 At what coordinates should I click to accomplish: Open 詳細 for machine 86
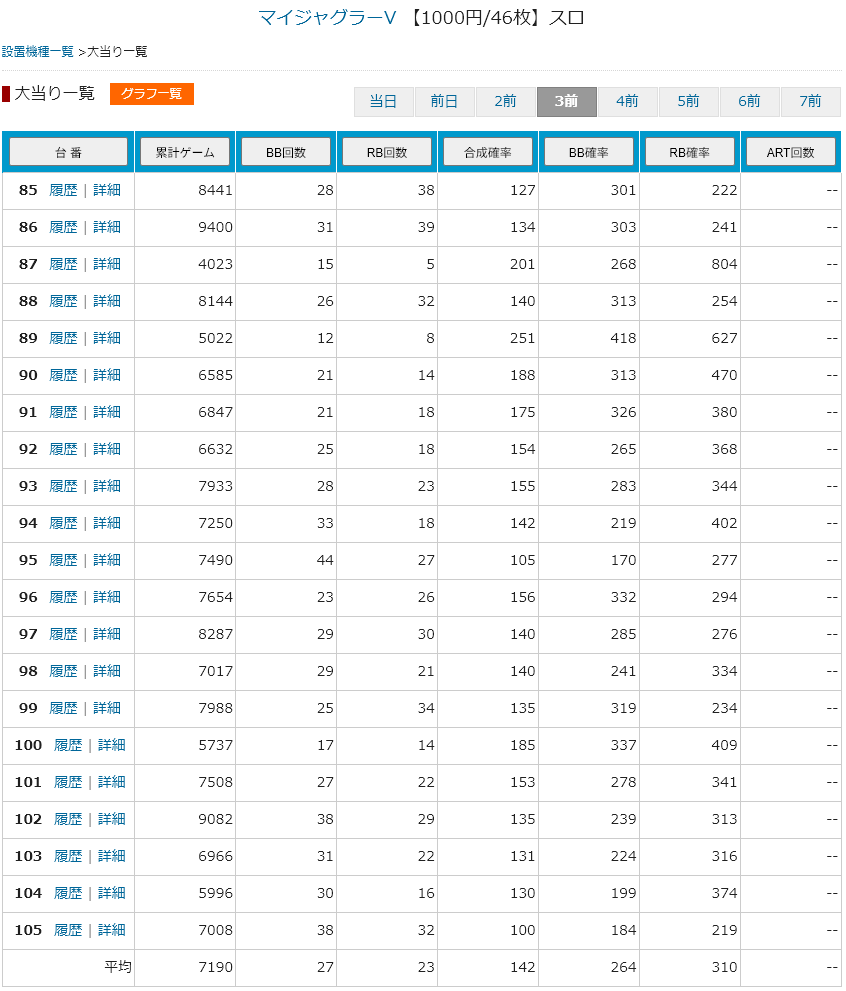click(107, 227)
